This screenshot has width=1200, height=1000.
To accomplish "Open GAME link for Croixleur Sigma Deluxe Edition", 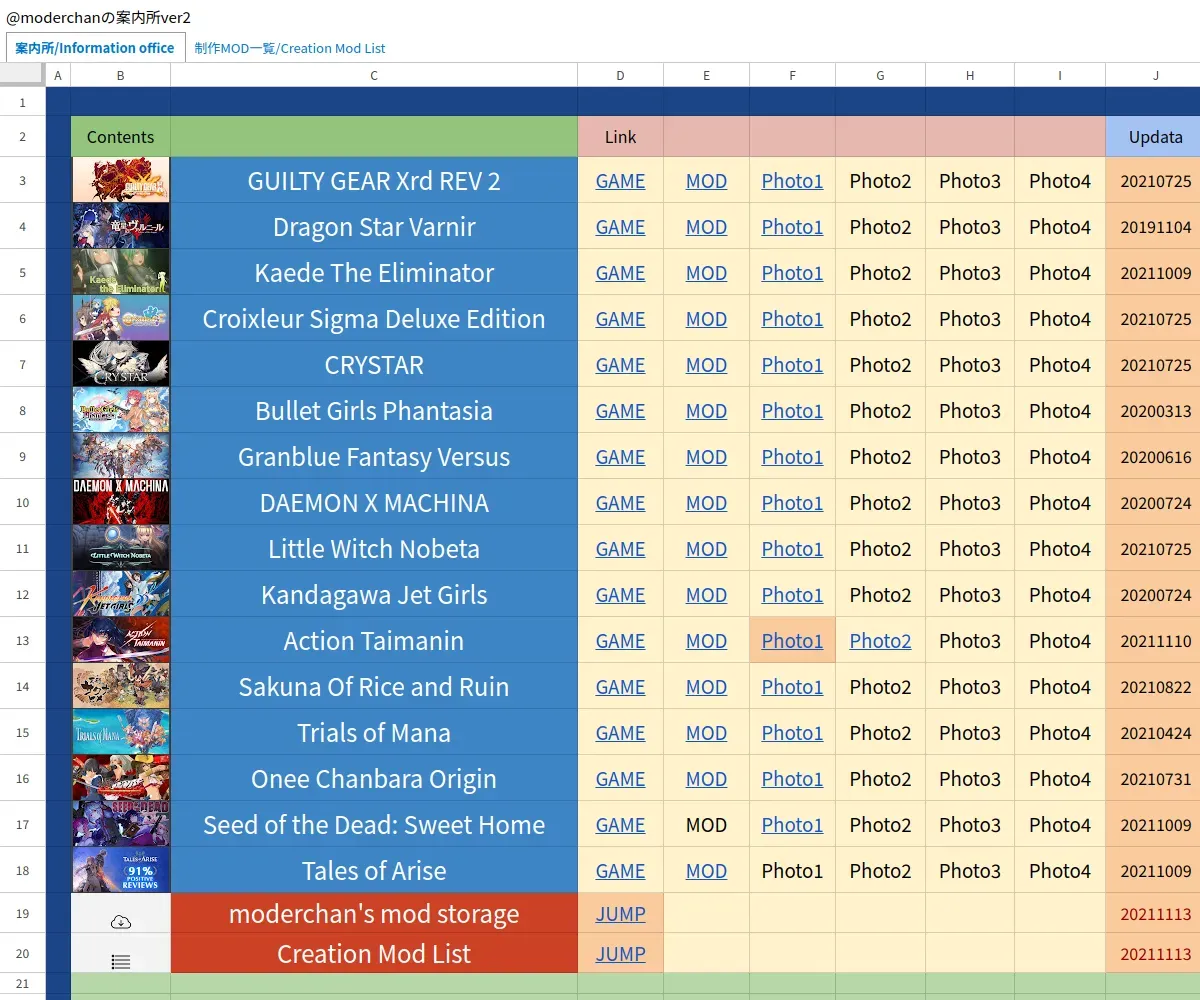I will coord(620,319).
